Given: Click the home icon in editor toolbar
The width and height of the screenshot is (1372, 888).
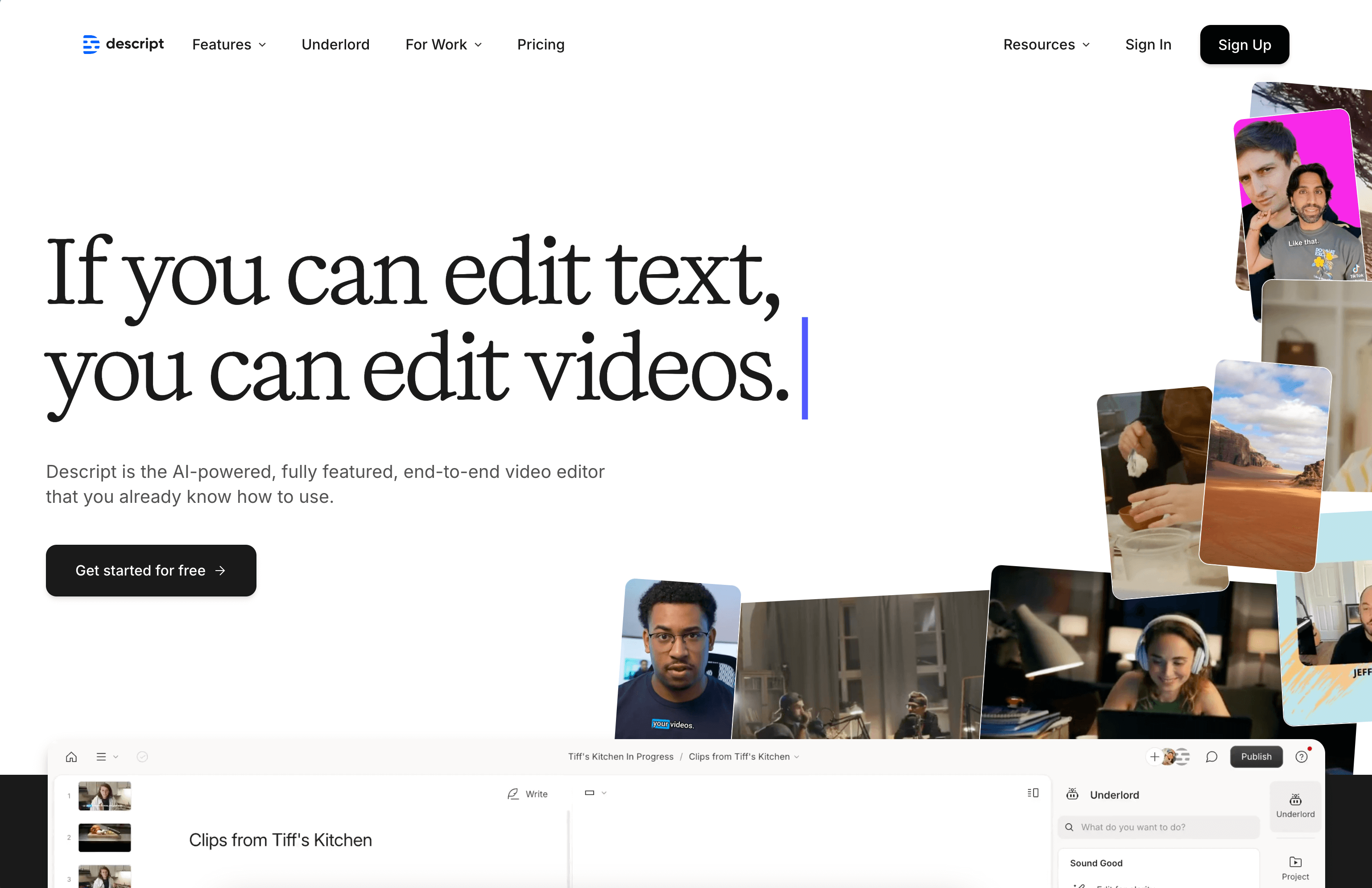Looking at the screenshot, I should (71, 756).
